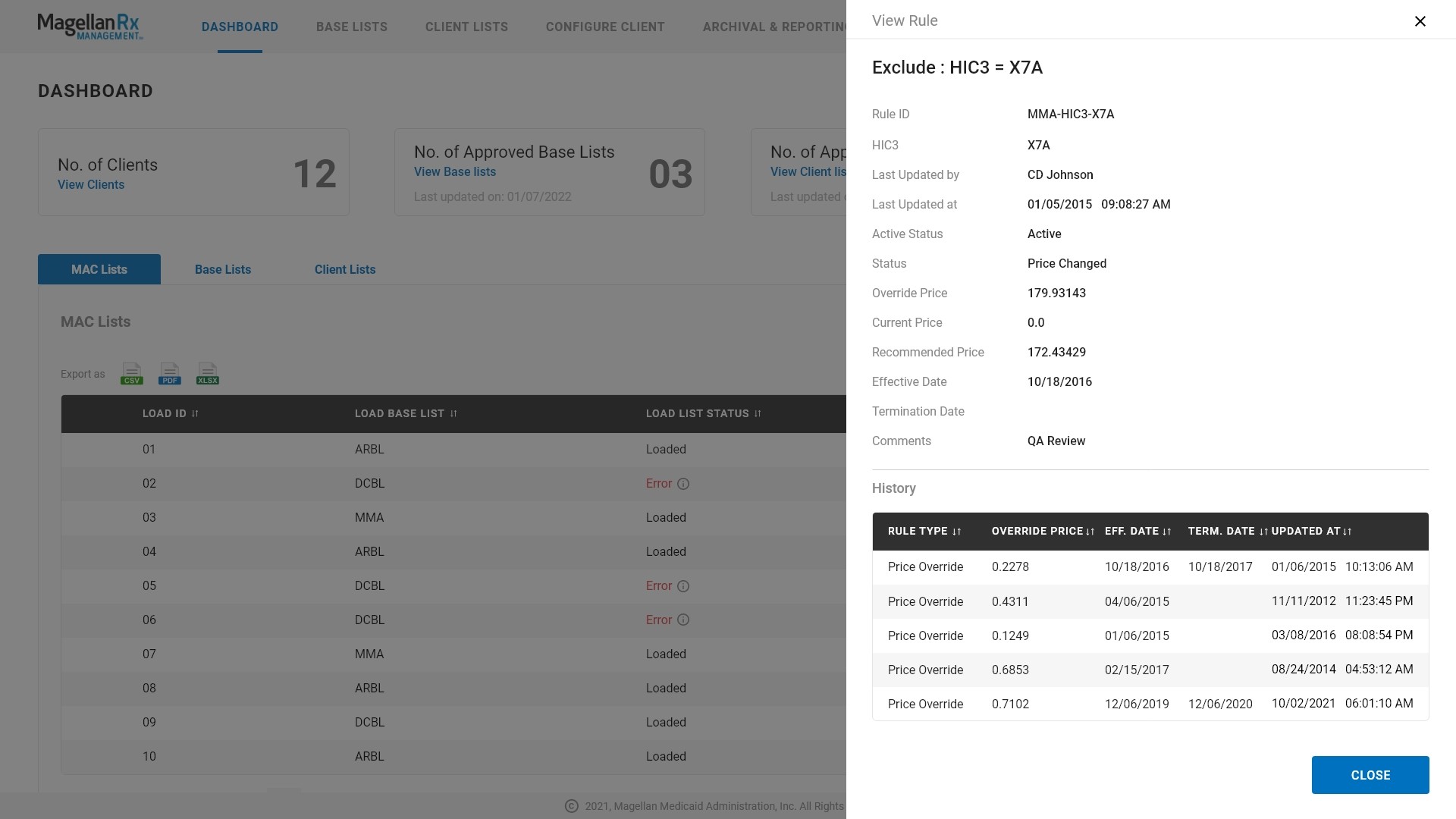This screenshot has height=819, width=1456.
Task: Sort history by Eff. Date
Action: point(1166,532)
